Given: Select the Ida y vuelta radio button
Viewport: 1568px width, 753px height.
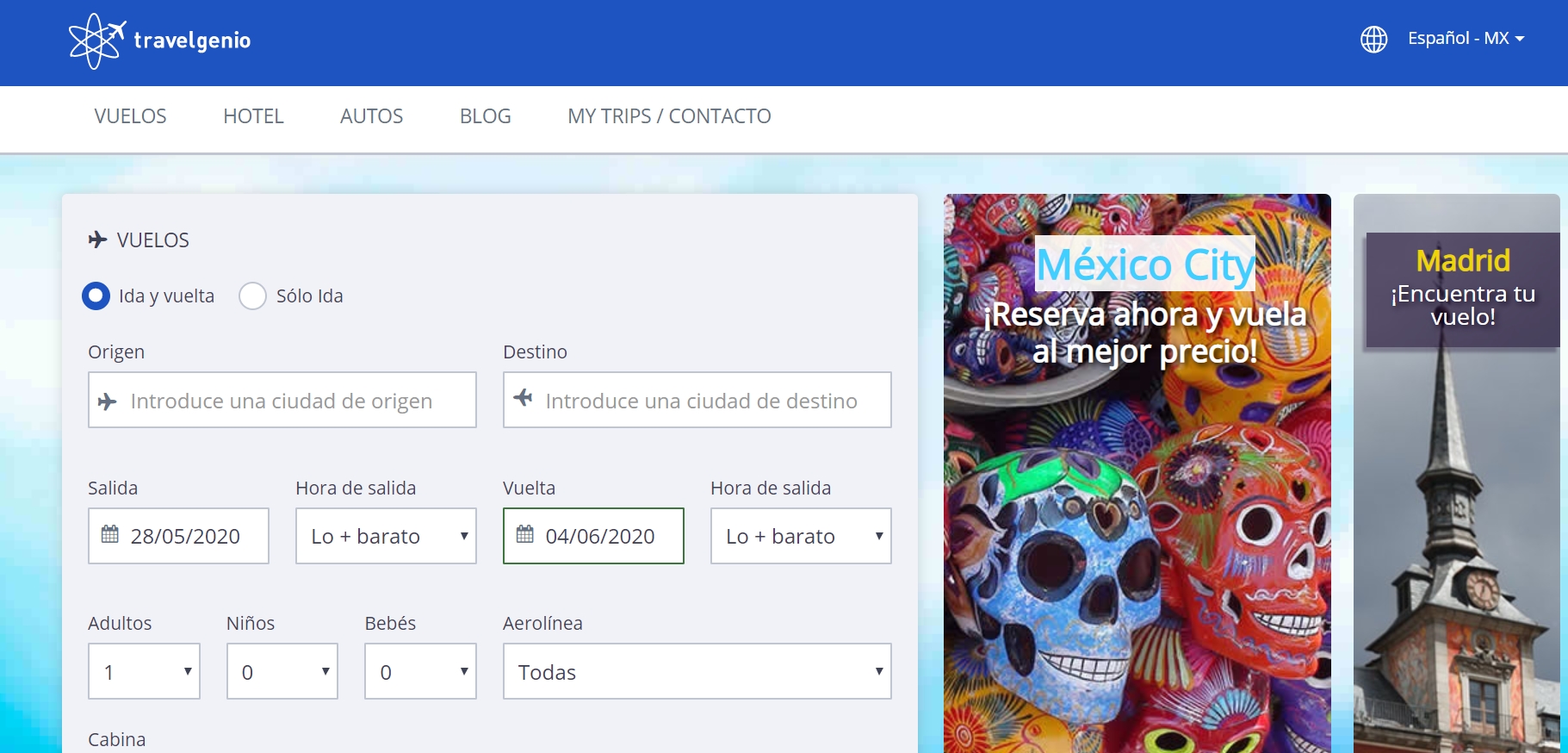Looking at the screenshot, I should (x=96, y=296).
